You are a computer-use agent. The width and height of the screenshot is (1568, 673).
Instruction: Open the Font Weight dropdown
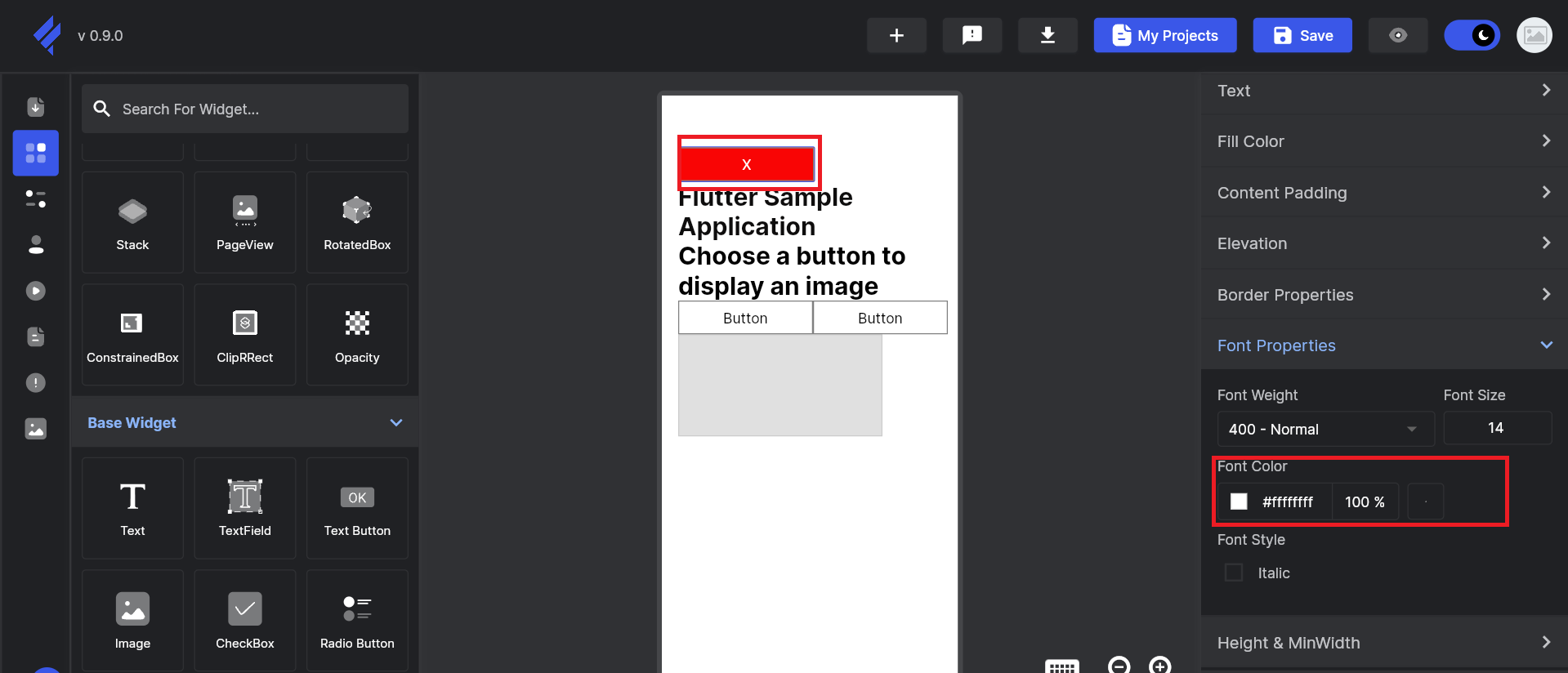[1325, 429]
